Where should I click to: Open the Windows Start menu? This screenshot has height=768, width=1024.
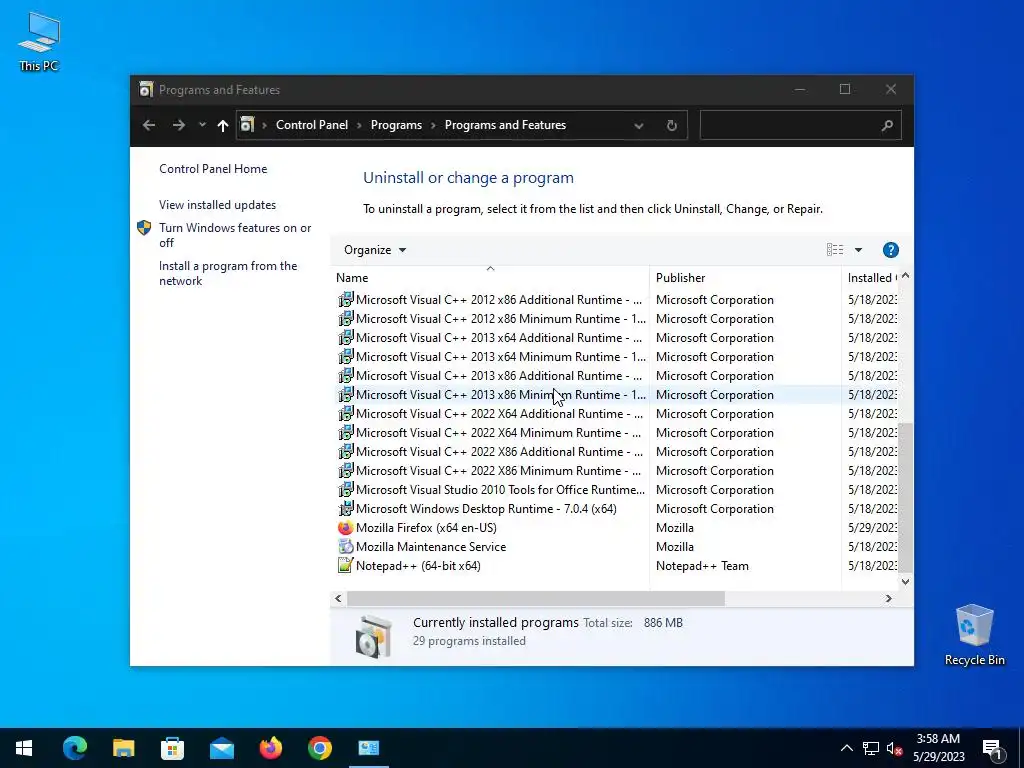click(x=24, y=748)
